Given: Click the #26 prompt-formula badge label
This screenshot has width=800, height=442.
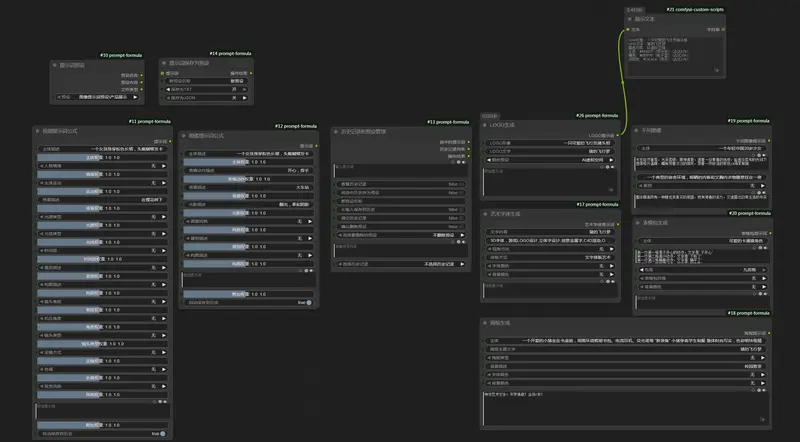Looking at the screenshot, I should point(597,115).
